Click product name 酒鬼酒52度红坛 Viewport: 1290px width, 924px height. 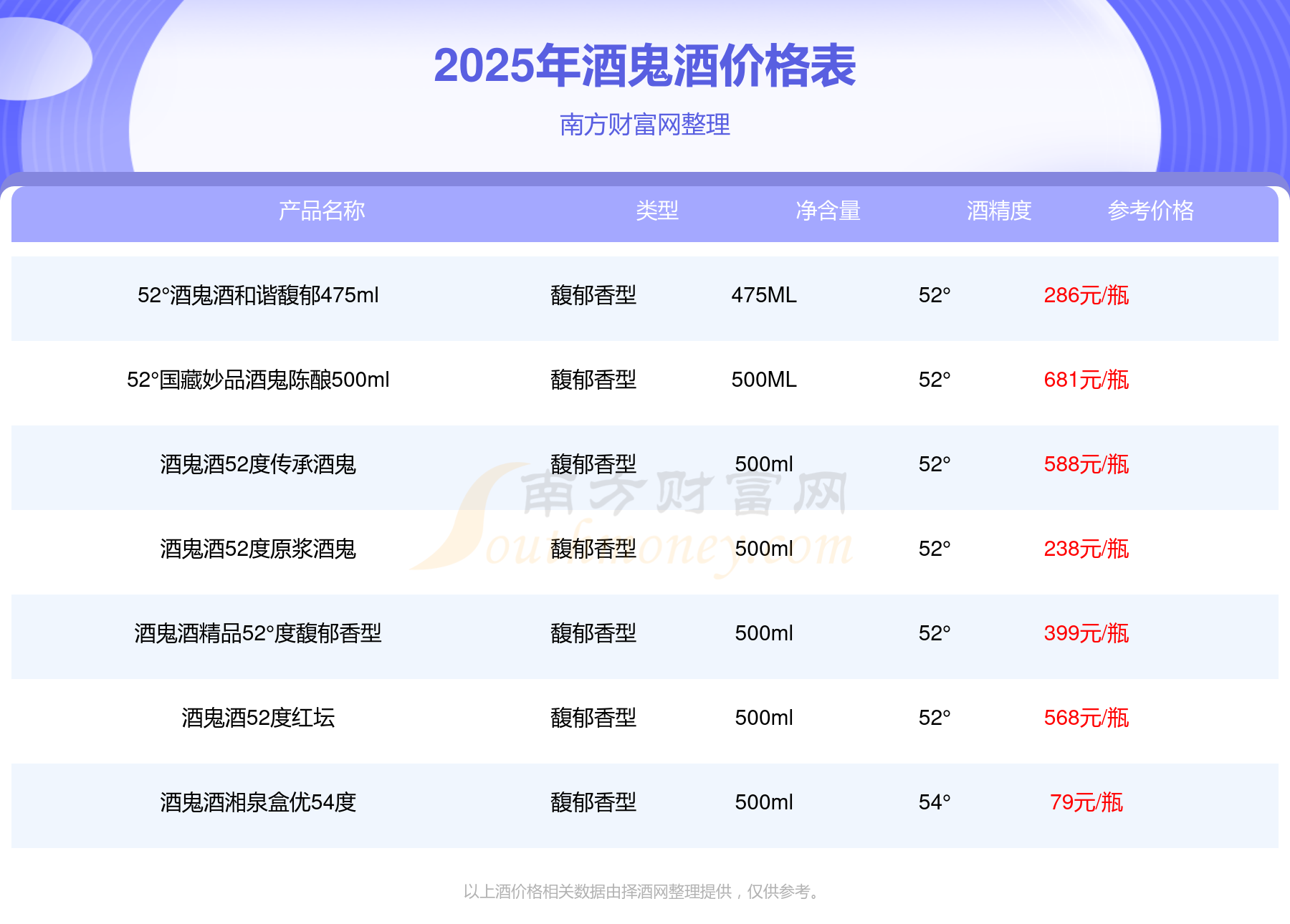tap(258, 718)
